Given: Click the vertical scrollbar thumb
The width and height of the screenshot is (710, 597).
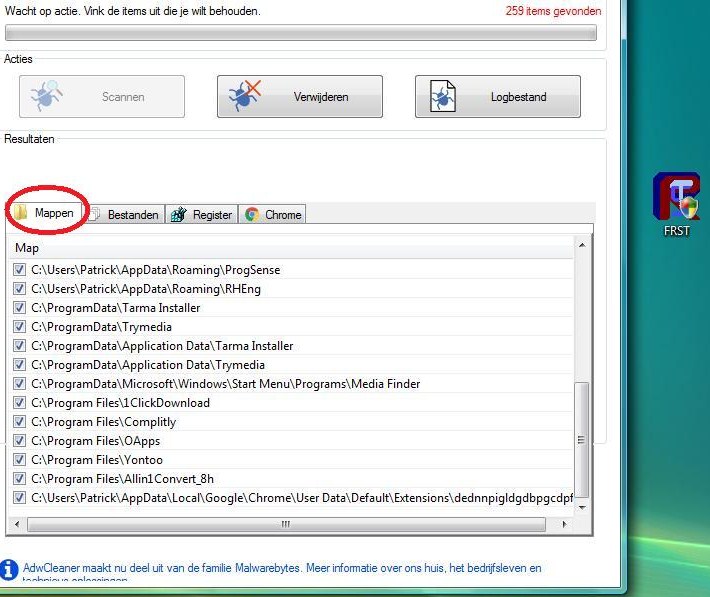Looking at the screenshot, I should 581,439.
